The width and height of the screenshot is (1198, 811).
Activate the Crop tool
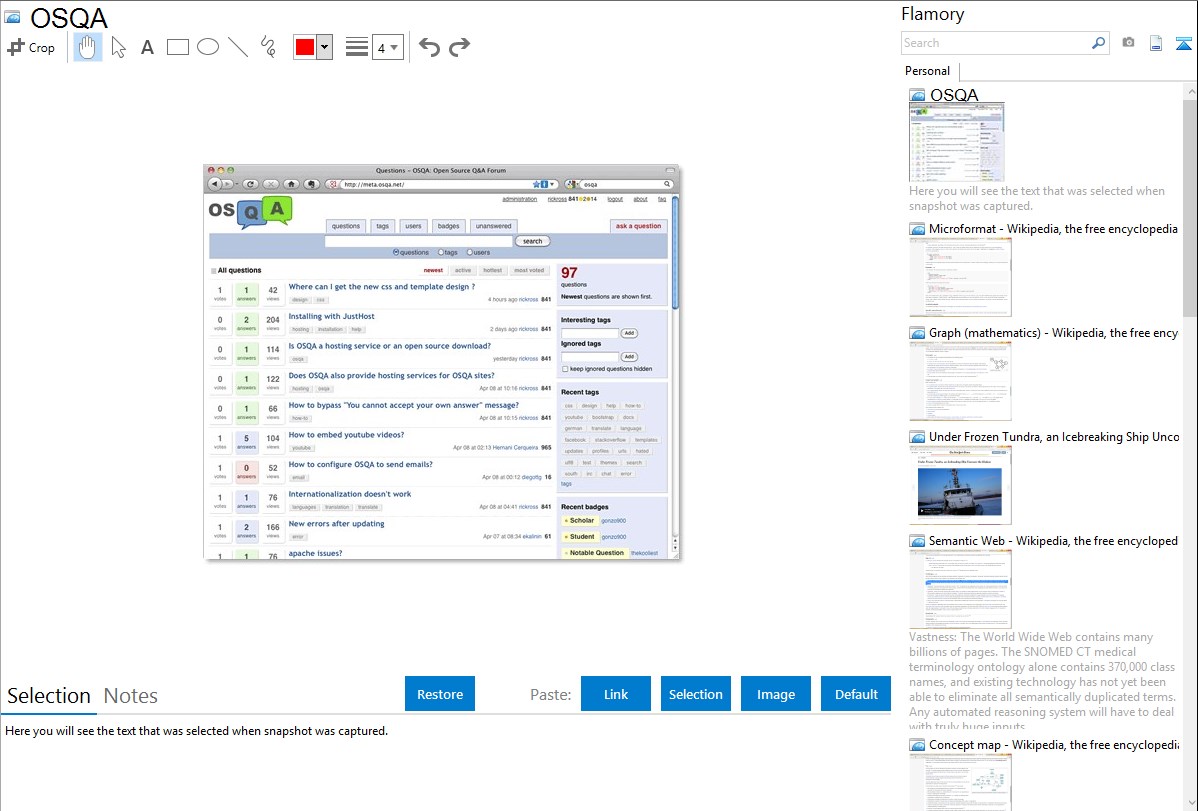(31, 47)
